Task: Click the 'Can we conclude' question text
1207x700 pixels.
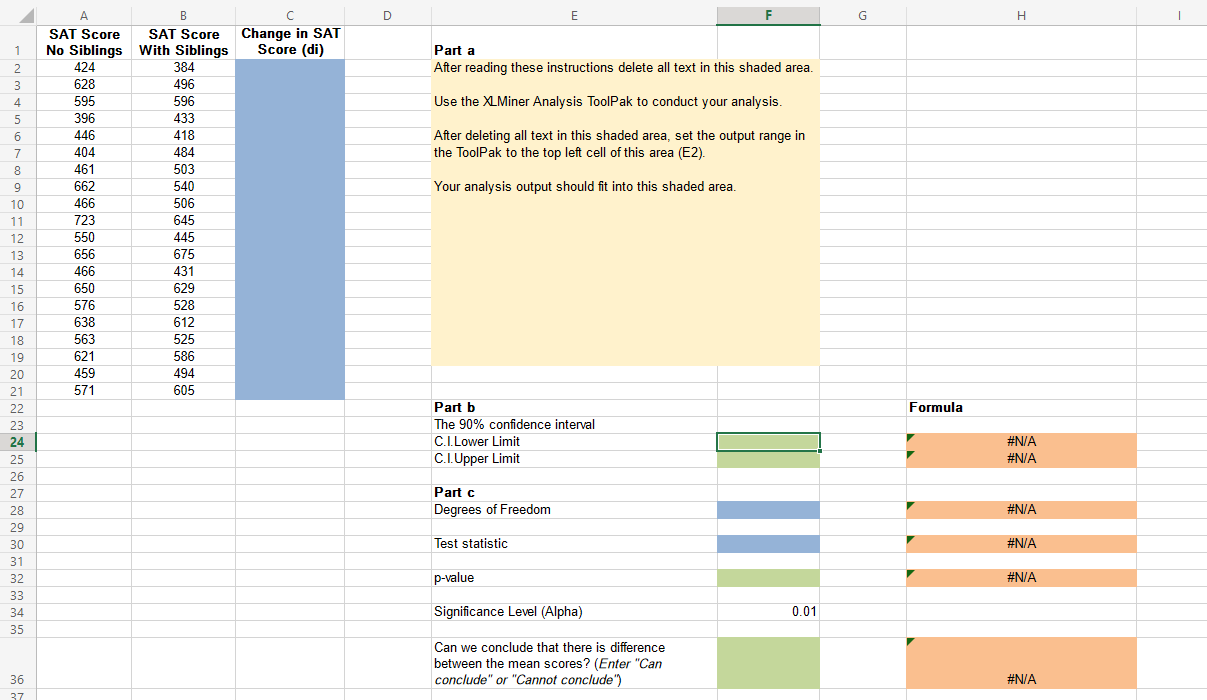Action: tap(549, 664)
